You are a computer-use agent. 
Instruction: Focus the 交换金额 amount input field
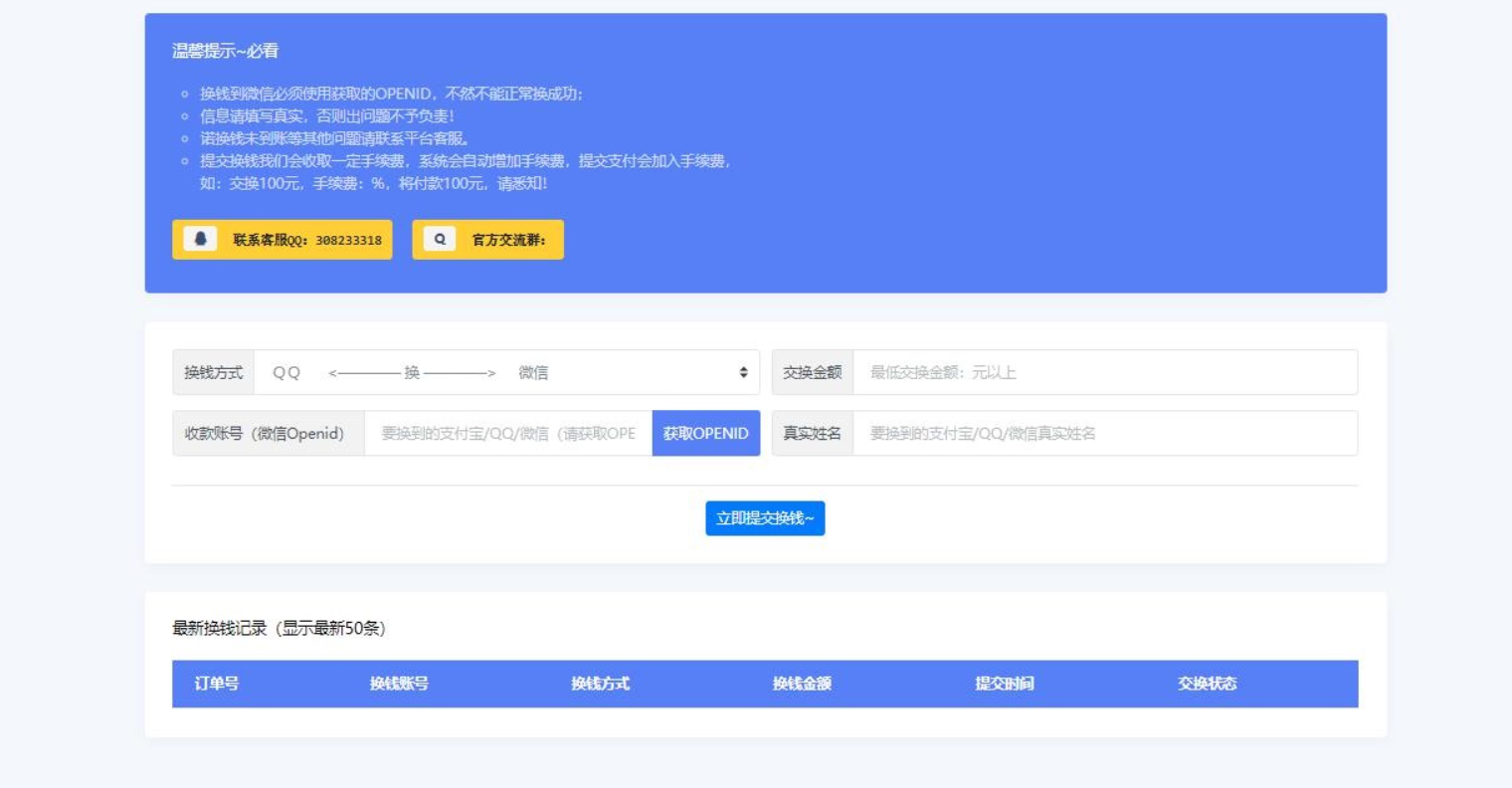click(x=1105, y=372)
